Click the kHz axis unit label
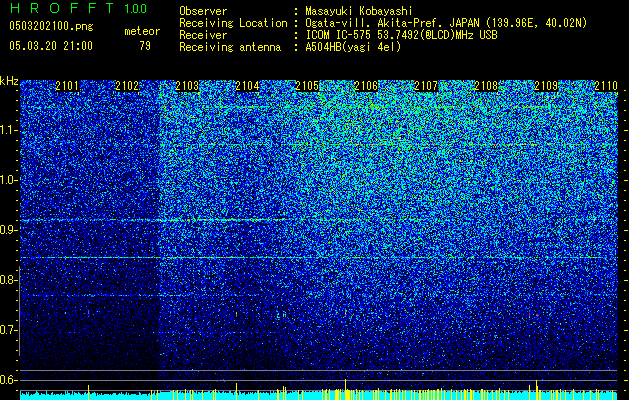This screenshot has height=400, width=629. [x=9, y=81]
